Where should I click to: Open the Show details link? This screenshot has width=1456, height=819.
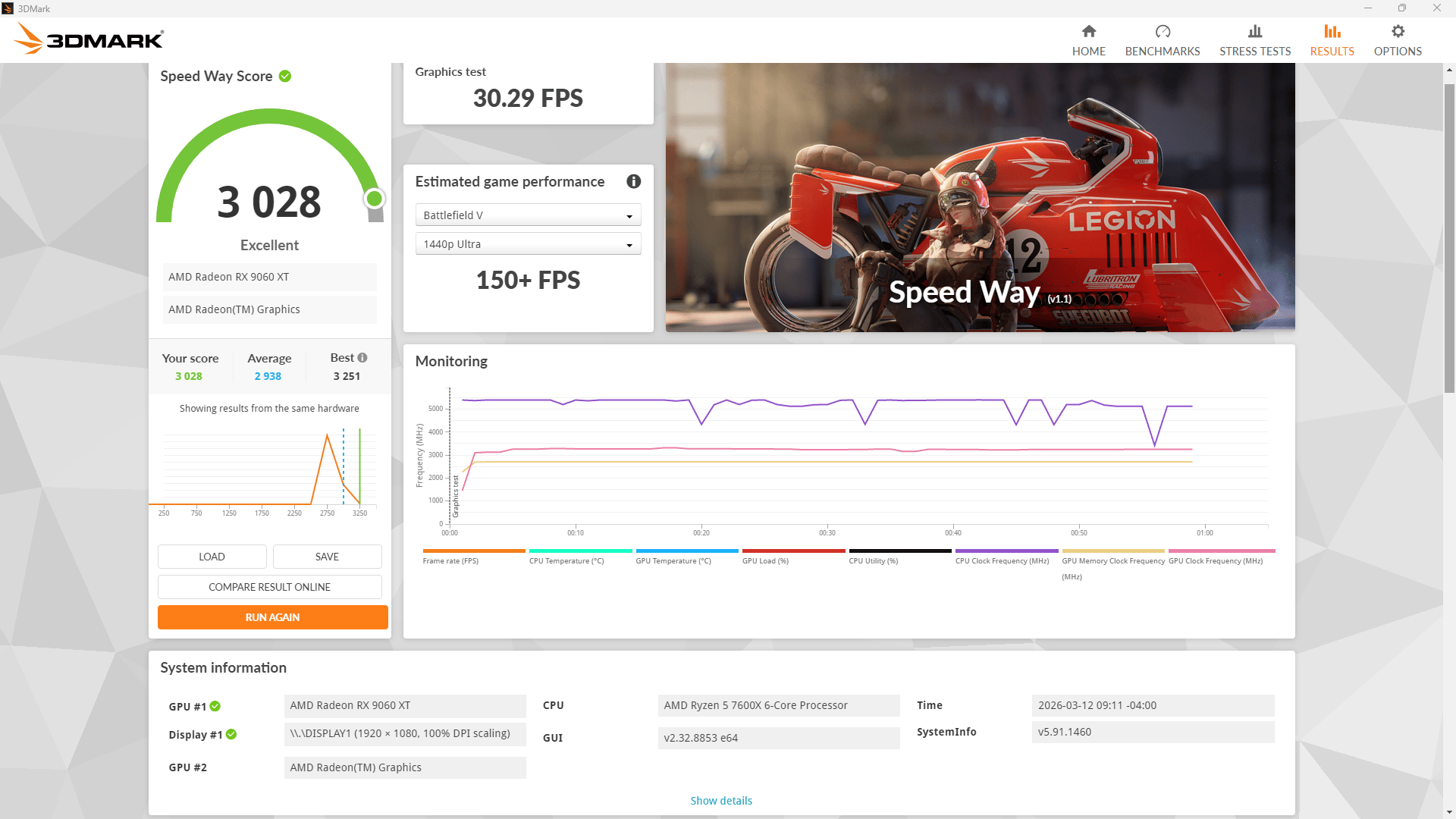pos(721,801)
